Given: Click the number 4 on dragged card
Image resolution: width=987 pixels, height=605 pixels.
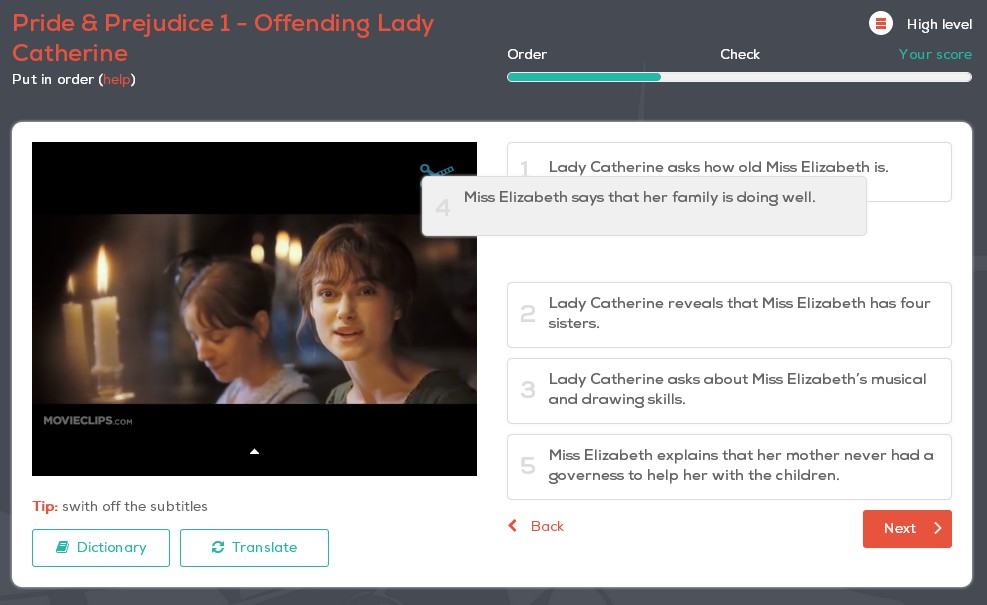Looking at the screenshot, I should pos(443,208).
